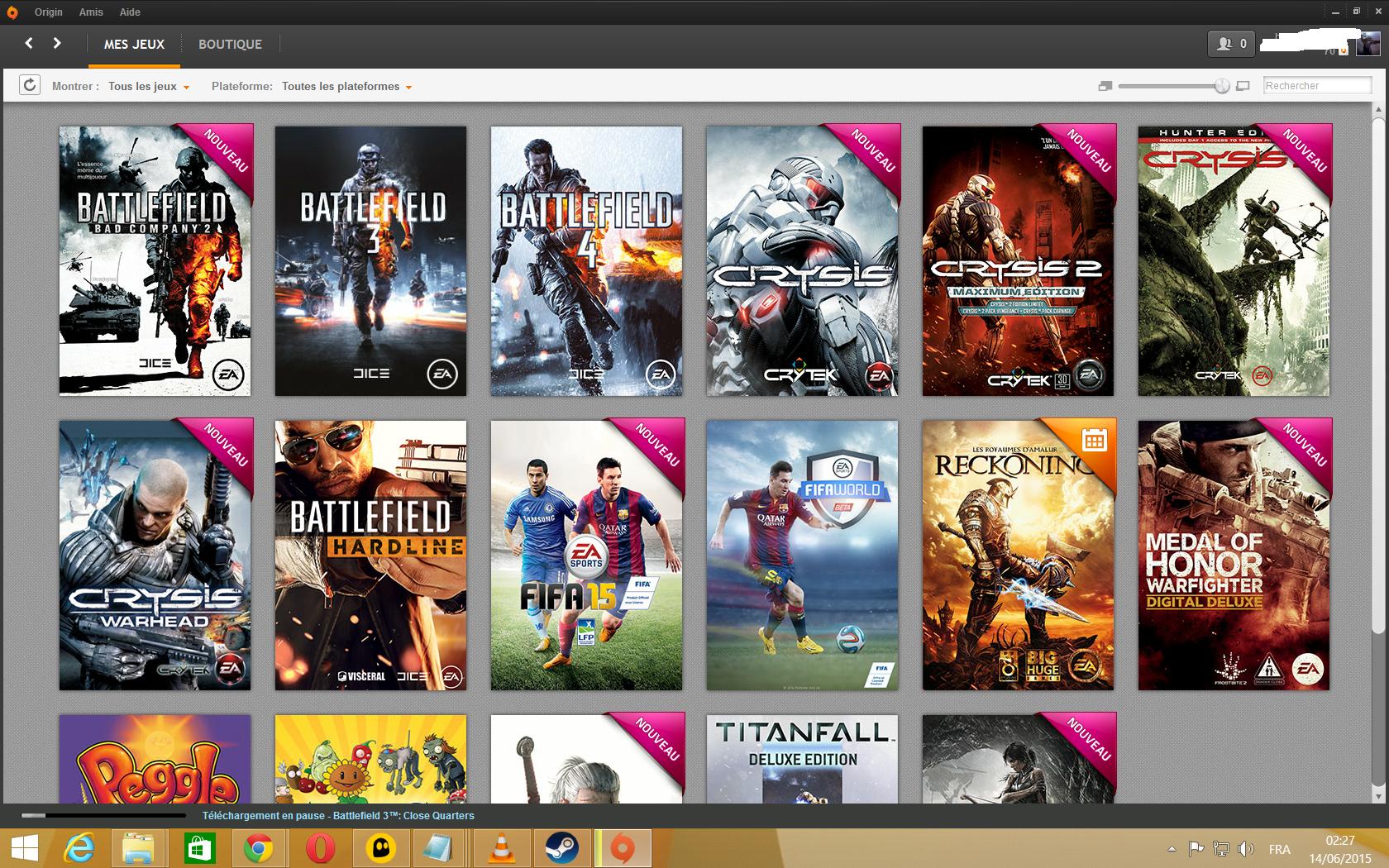Open the Aide menu
This screenshot has height=868, width=1389.
(x=130, y=12)
